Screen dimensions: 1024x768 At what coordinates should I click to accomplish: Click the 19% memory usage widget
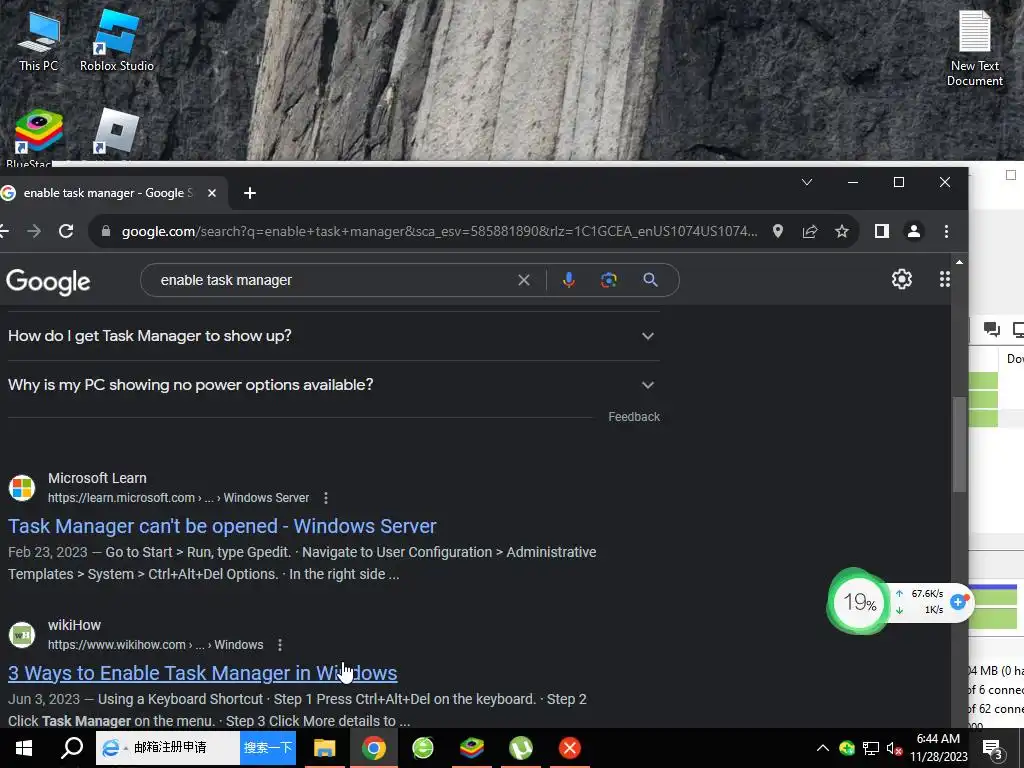[x=859, y=602]
